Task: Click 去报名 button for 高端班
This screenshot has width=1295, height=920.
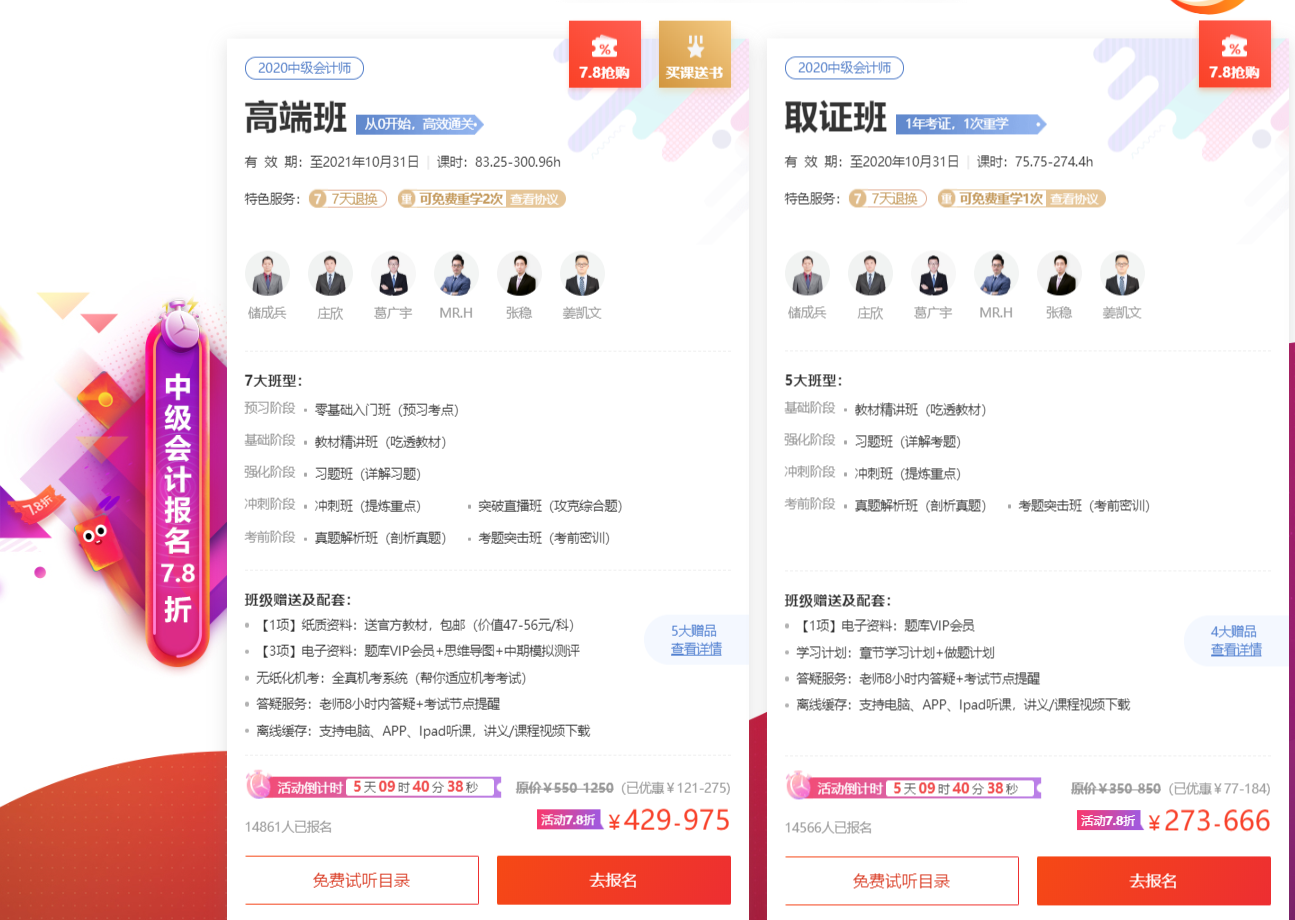Action: click(614, 880)
